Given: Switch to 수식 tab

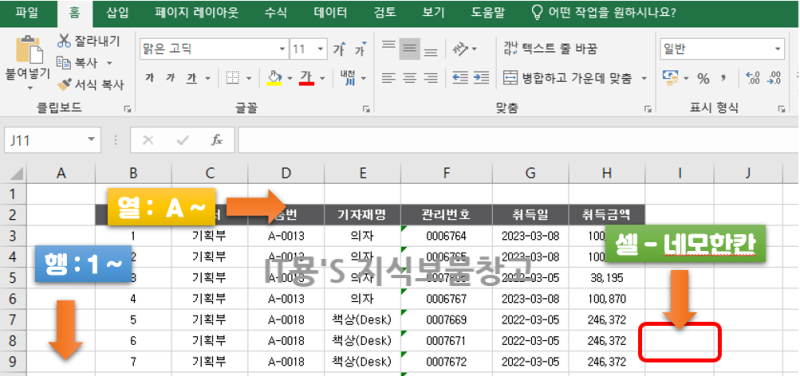Looking at the screenshot, I should tap(276, 13).
